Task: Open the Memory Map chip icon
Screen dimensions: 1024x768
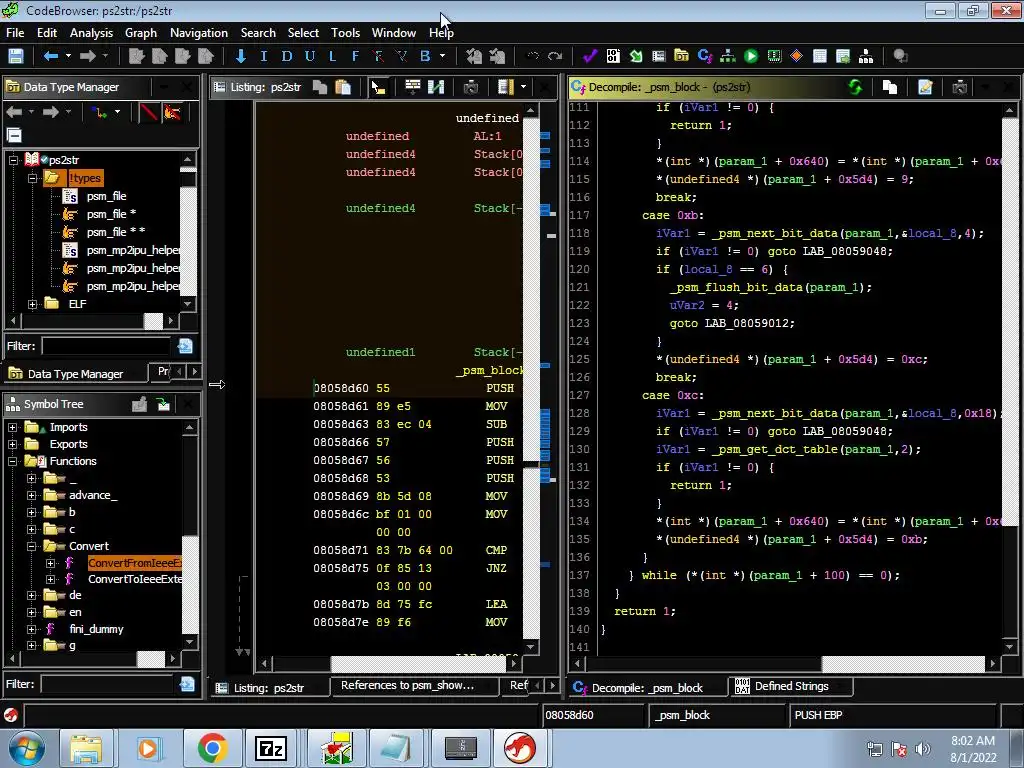Action: [x=774, y=56]
